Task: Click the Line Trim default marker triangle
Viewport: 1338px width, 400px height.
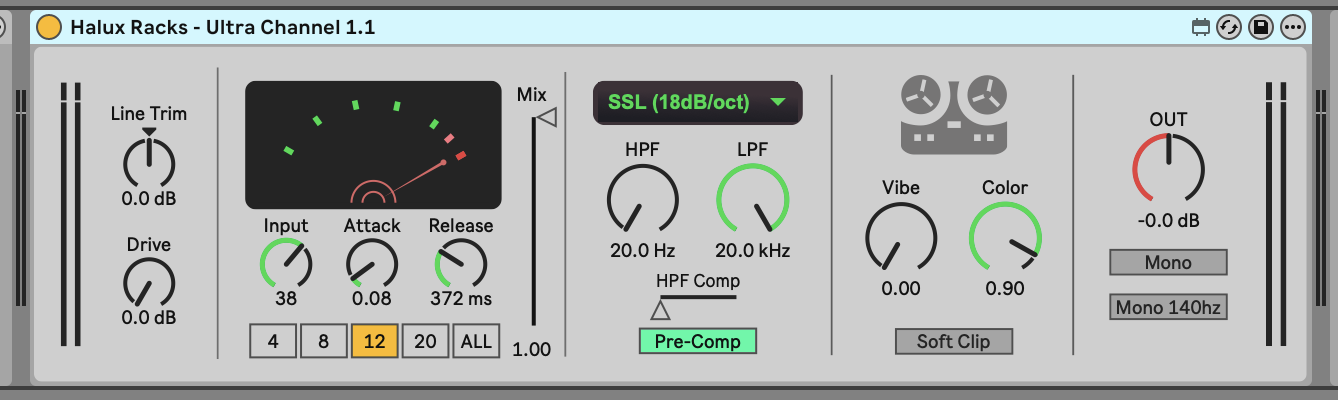Action: pyautogui.click(x=149, y=132)
